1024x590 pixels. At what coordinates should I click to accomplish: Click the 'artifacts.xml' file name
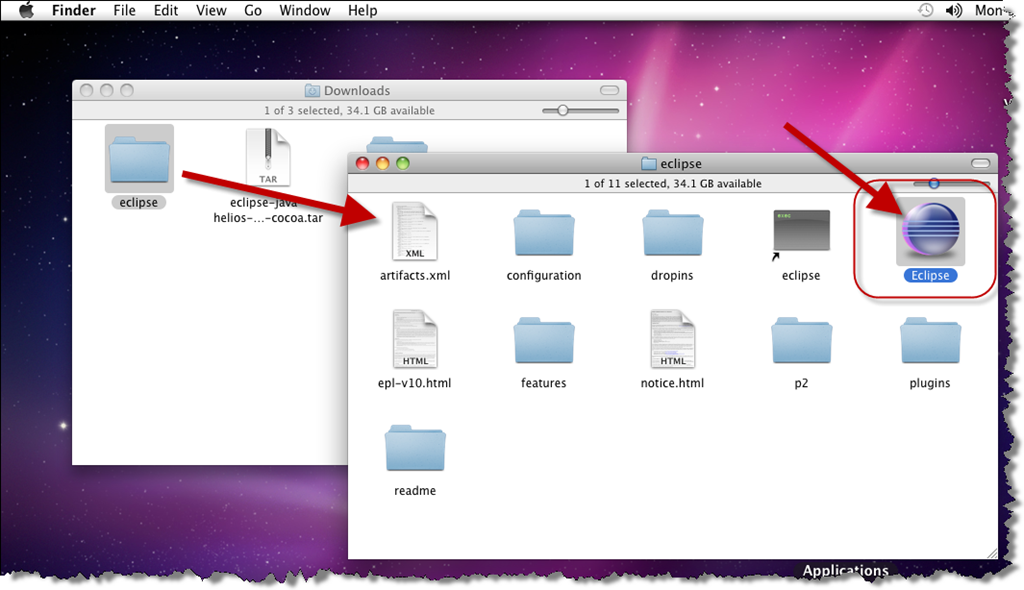[x=415, y=276]
